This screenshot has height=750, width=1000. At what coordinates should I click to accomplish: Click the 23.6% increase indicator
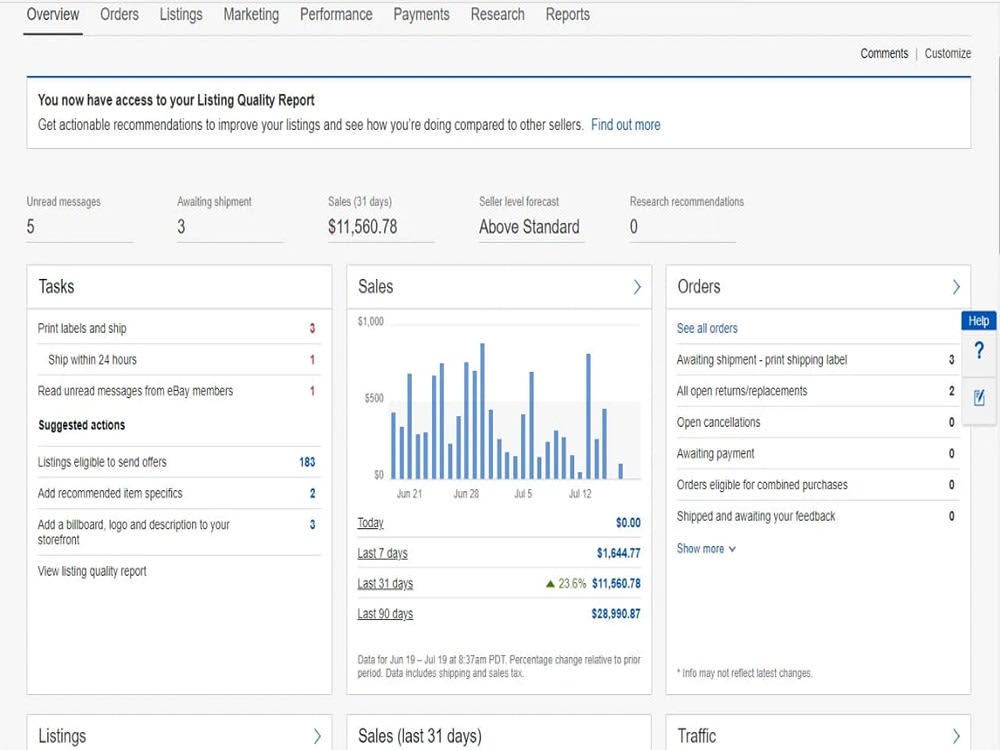(x=566, y=584)
